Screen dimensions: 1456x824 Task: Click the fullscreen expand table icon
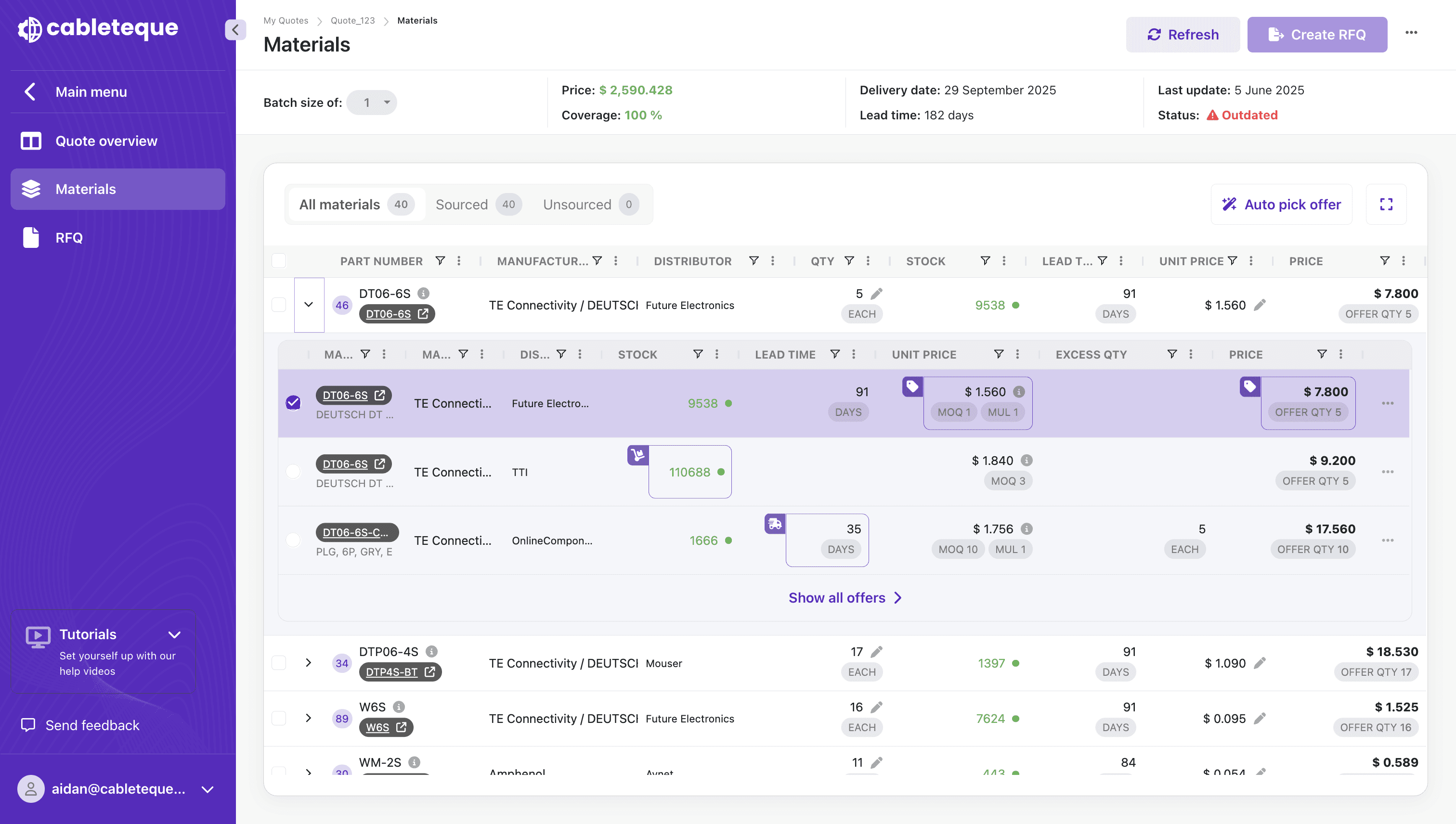[x=1386, y=204]
